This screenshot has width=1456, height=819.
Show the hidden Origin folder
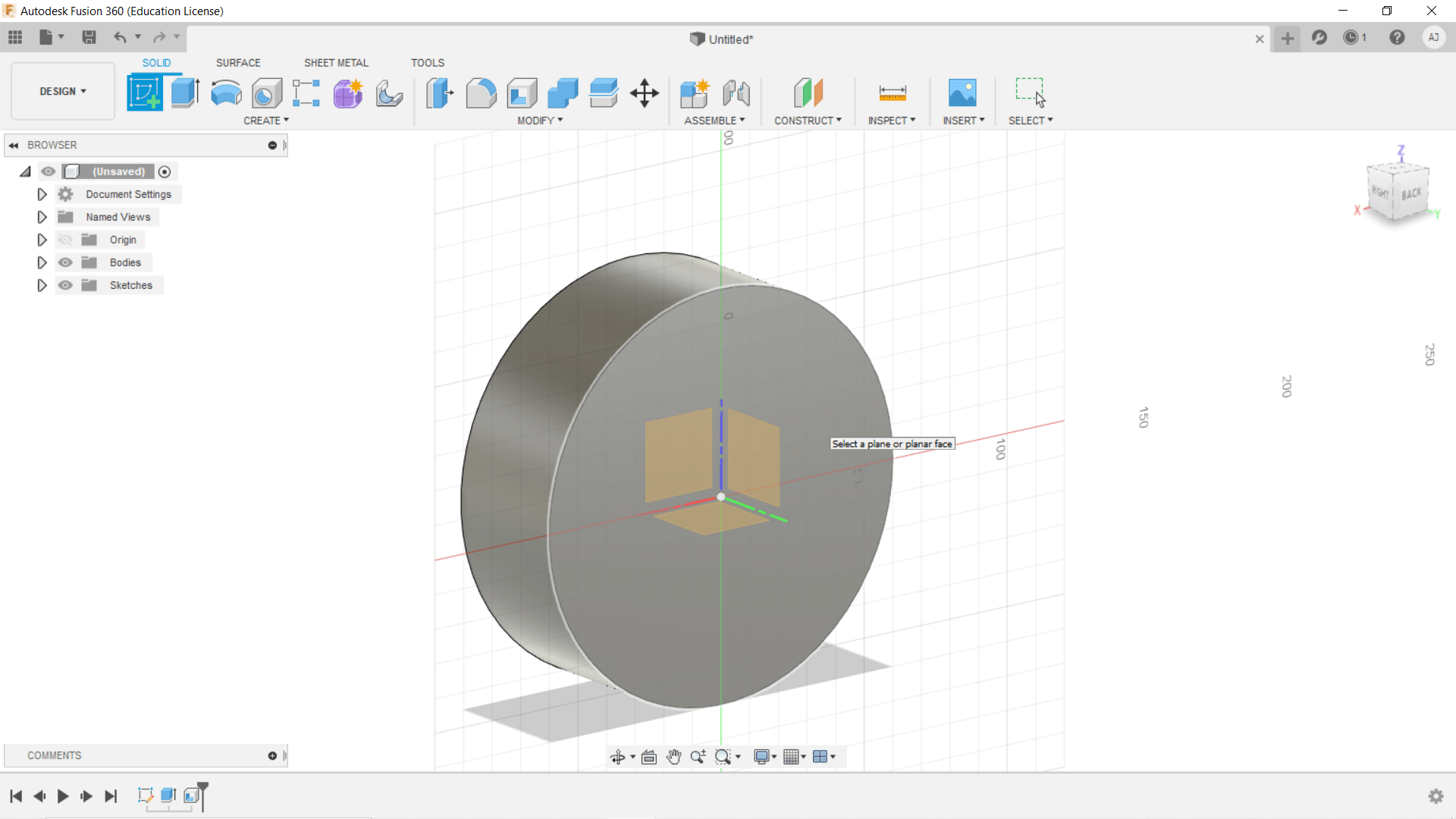click(66, 240)
